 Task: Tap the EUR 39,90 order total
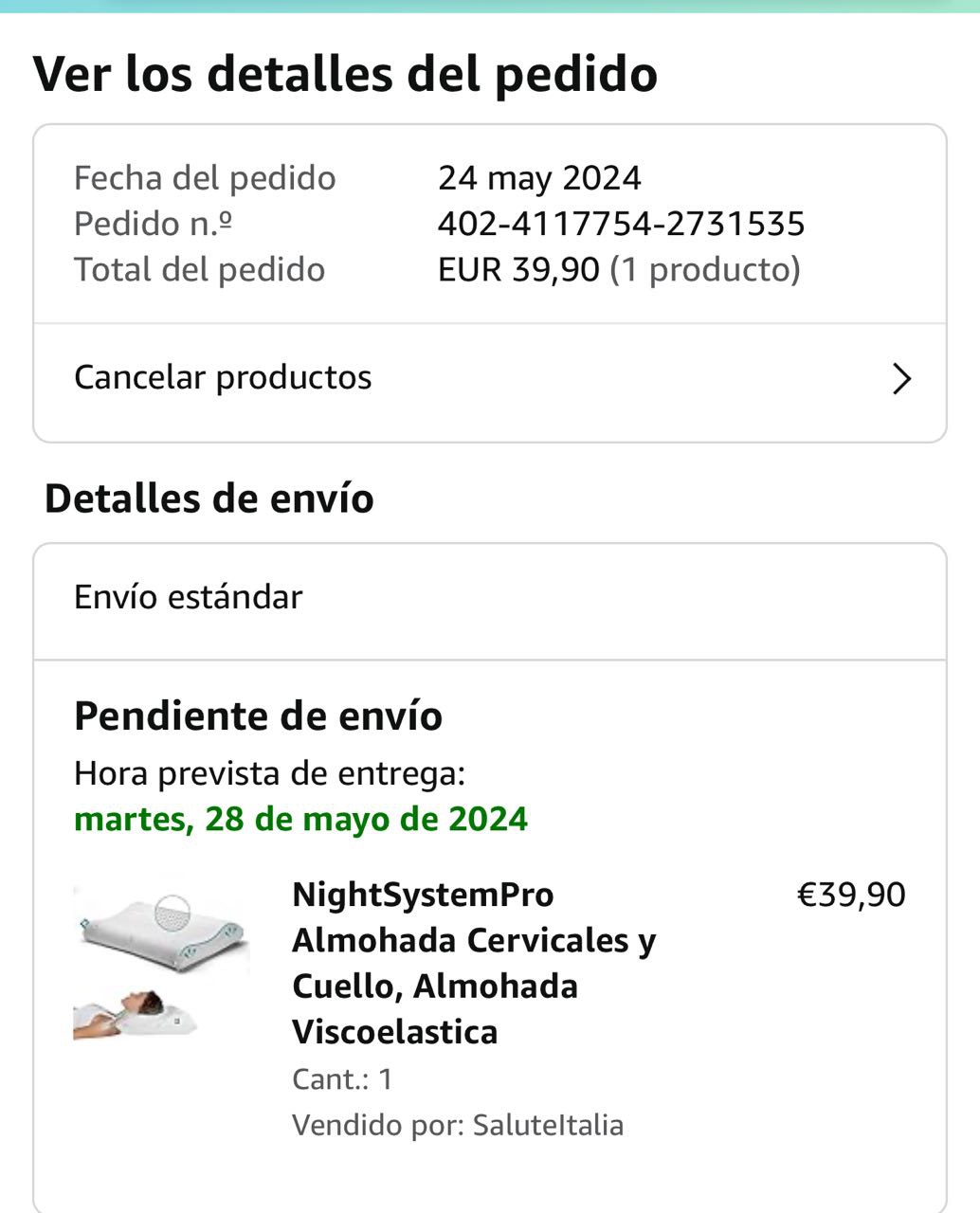pos(518,270)
